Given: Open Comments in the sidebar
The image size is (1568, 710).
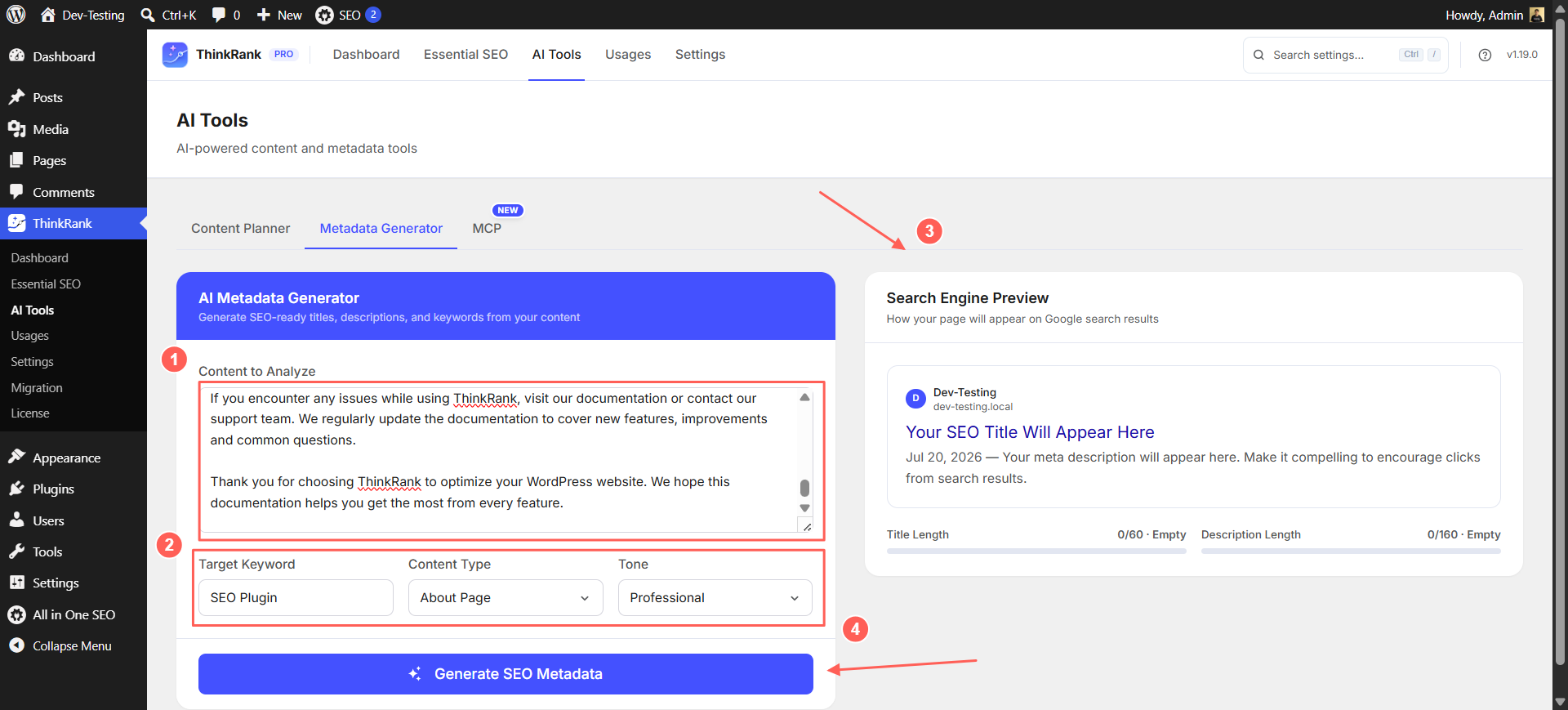Looking at the screenshot, I should [64, 192].
